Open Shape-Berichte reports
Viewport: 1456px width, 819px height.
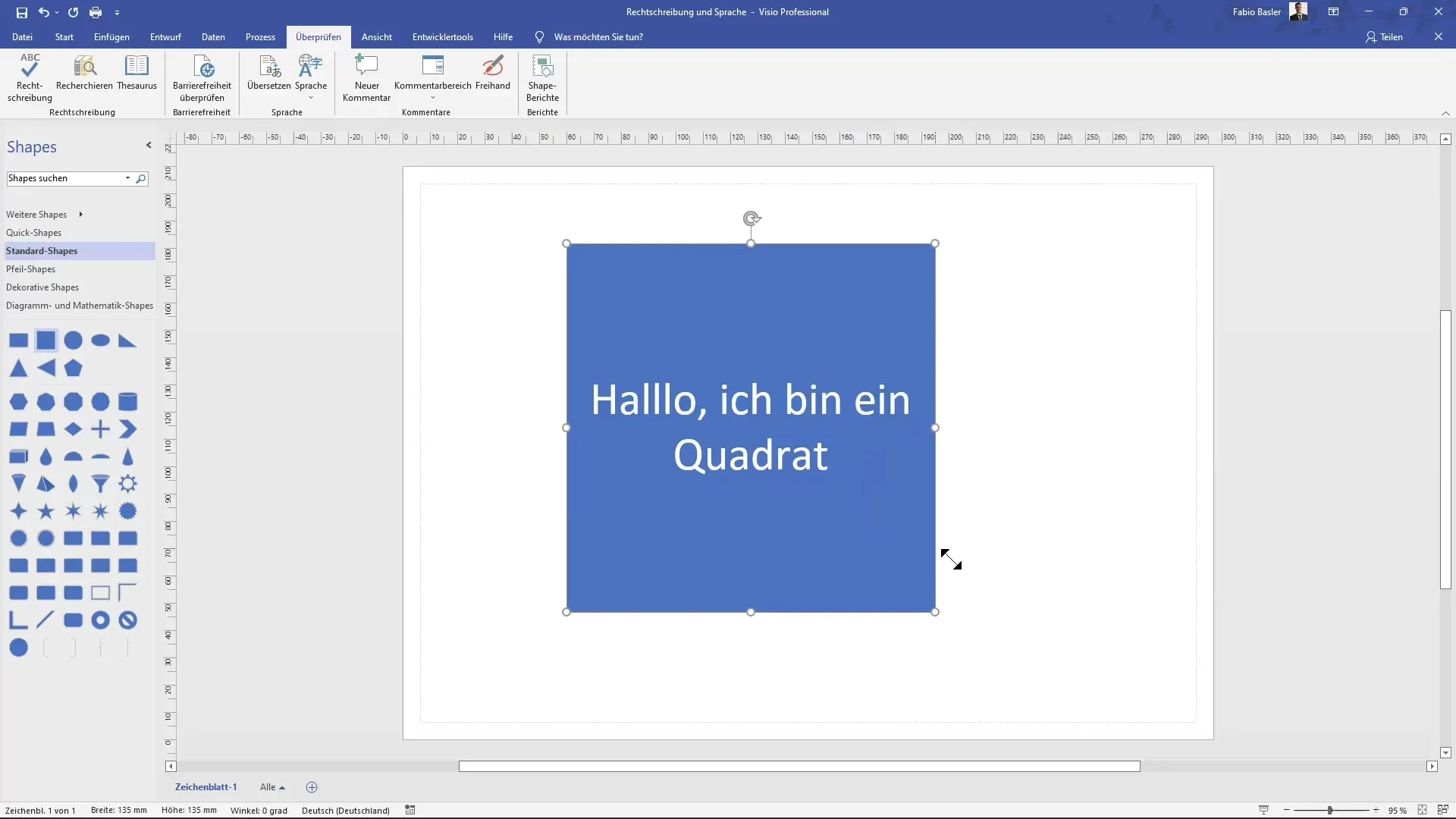(x=542, y=78)
